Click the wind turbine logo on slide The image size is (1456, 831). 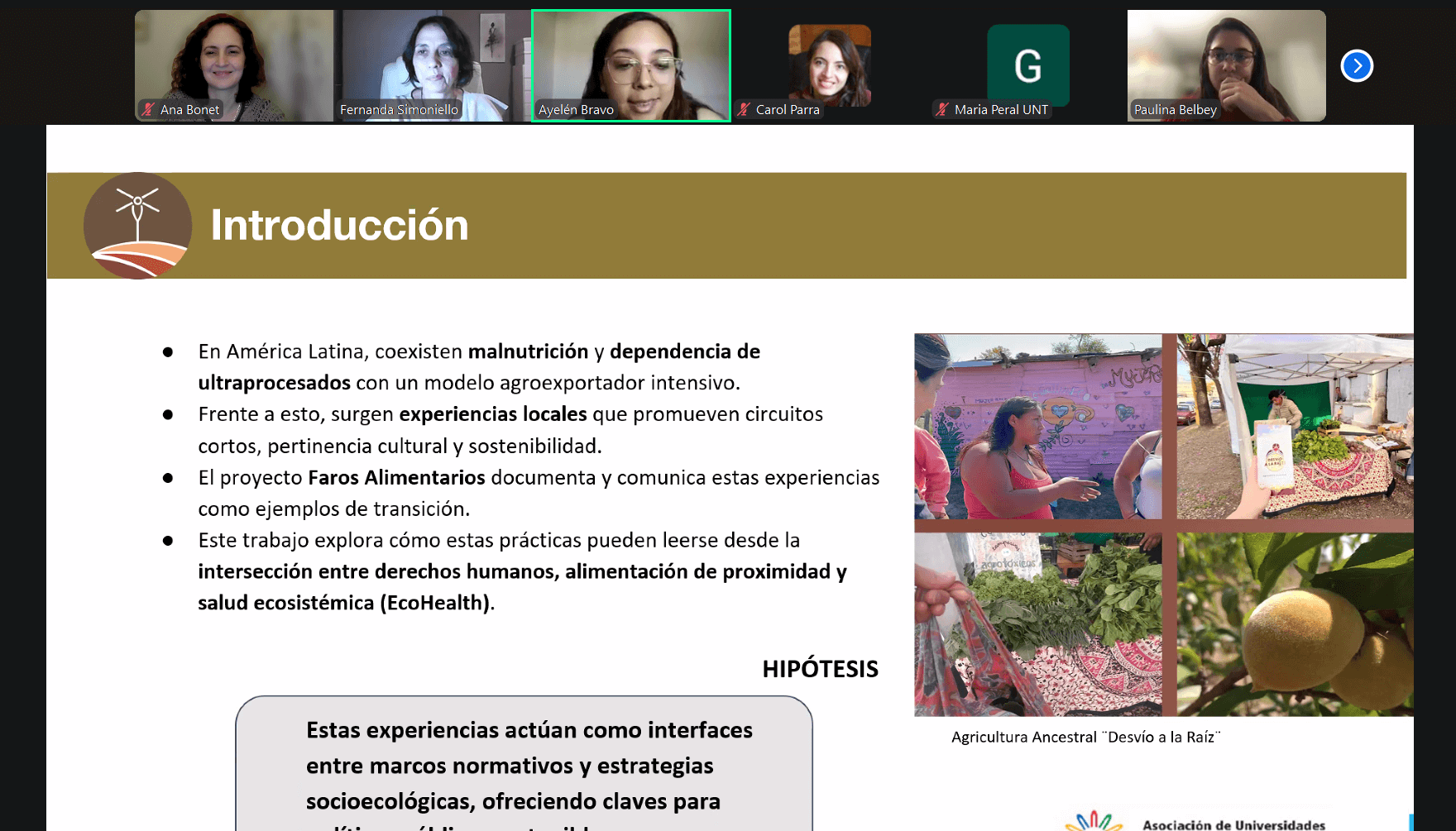(x=137, y=226)
